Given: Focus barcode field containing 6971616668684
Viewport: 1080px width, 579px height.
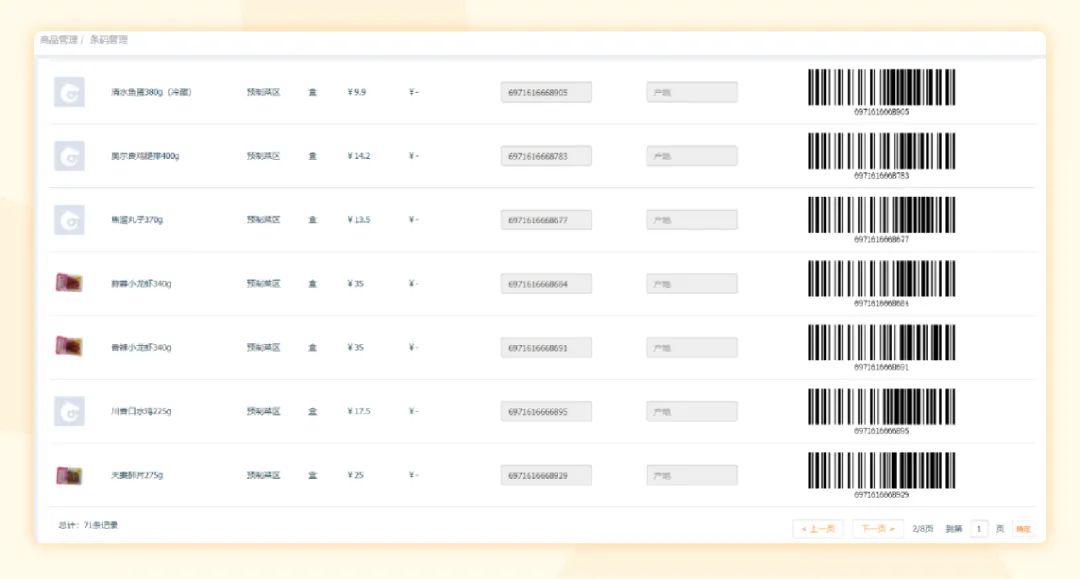Looking at the screenshot, I should click(546, 284).
